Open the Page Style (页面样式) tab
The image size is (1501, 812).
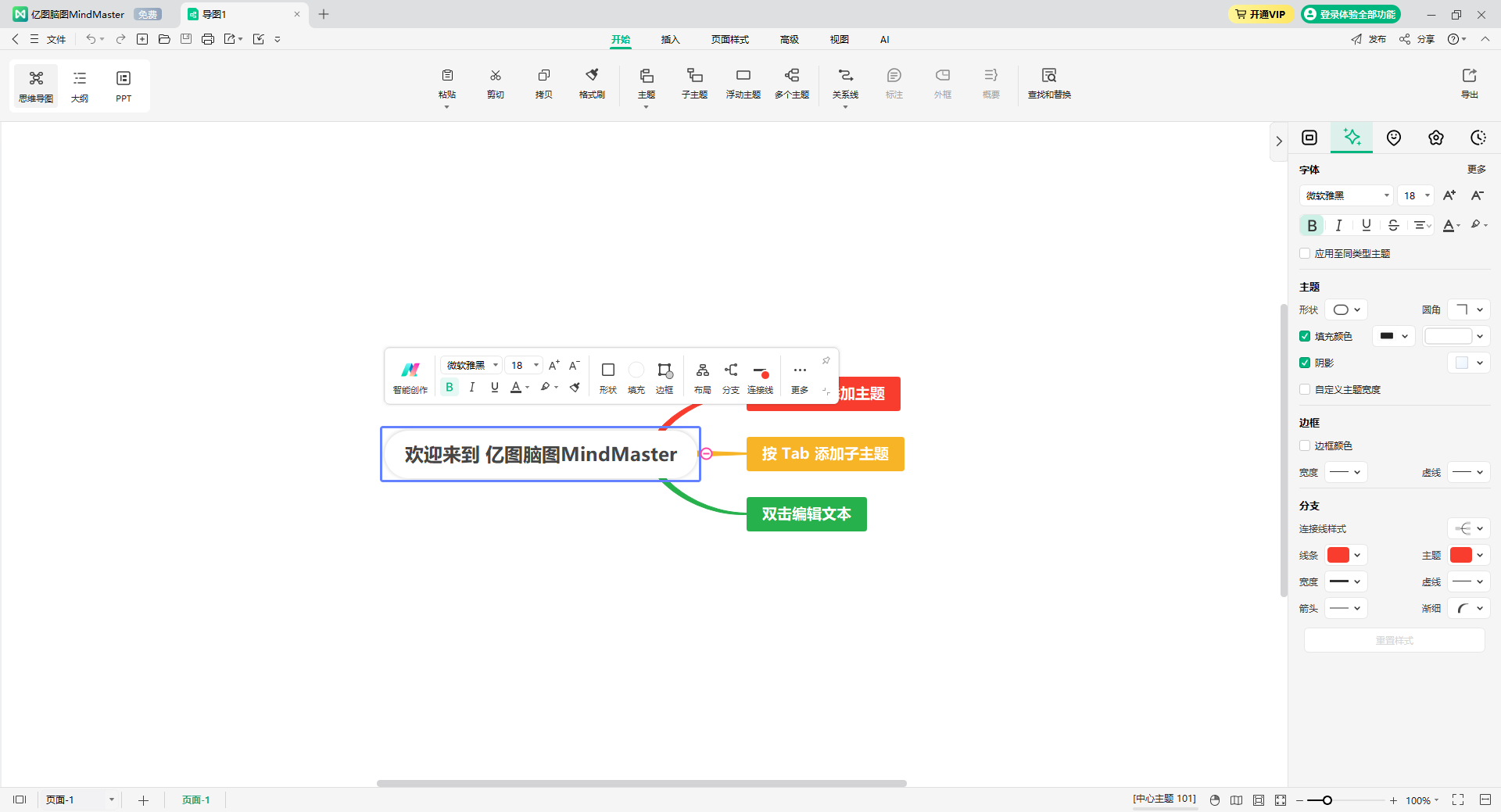click(730, 39)
